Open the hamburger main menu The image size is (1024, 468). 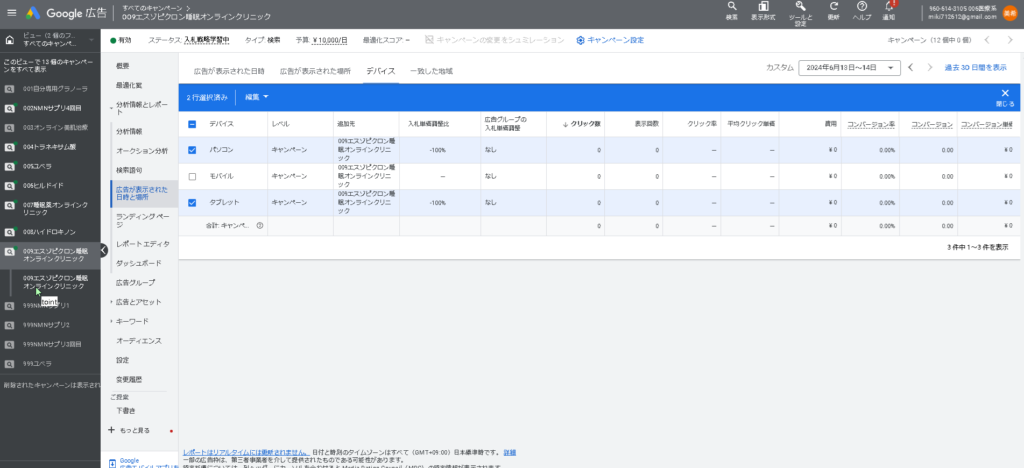click(11, 12)
